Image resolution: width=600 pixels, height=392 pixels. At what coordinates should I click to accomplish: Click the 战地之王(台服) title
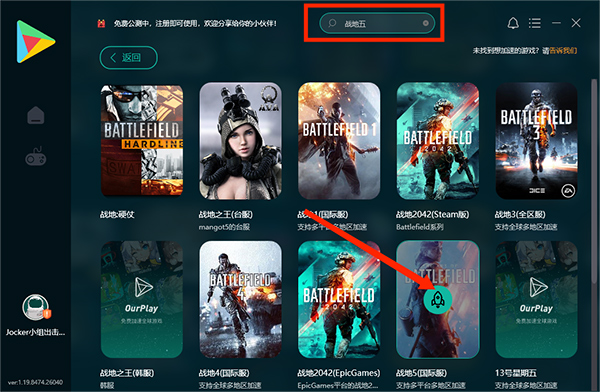pos(226,214)
